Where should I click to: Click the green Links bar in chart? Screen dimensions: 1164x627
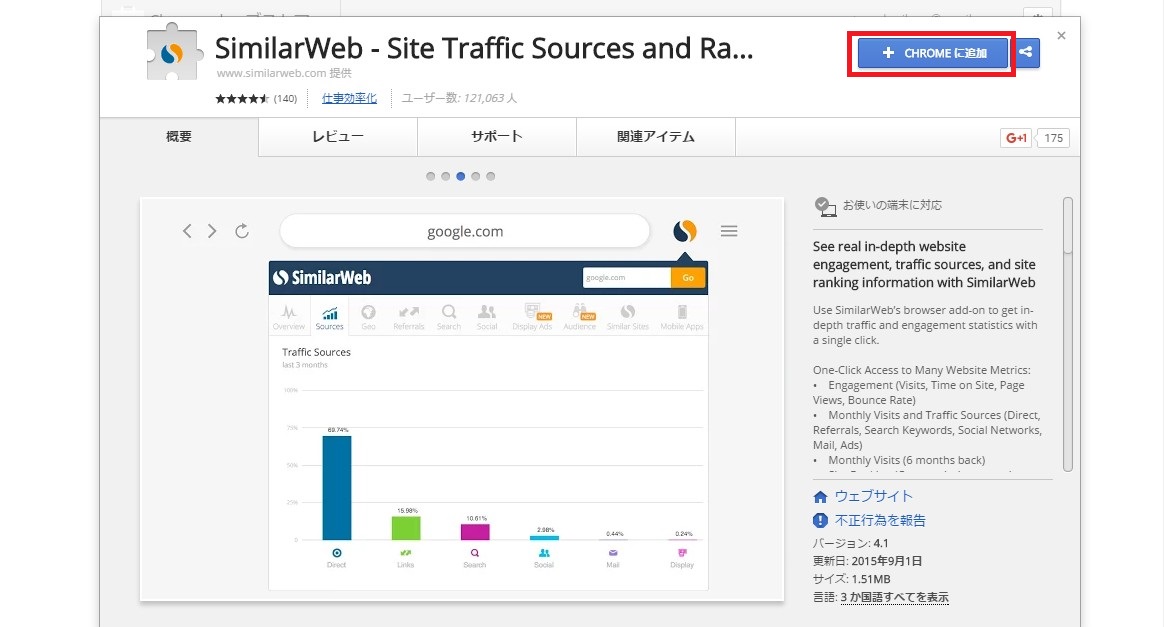[x=406, y=528]
